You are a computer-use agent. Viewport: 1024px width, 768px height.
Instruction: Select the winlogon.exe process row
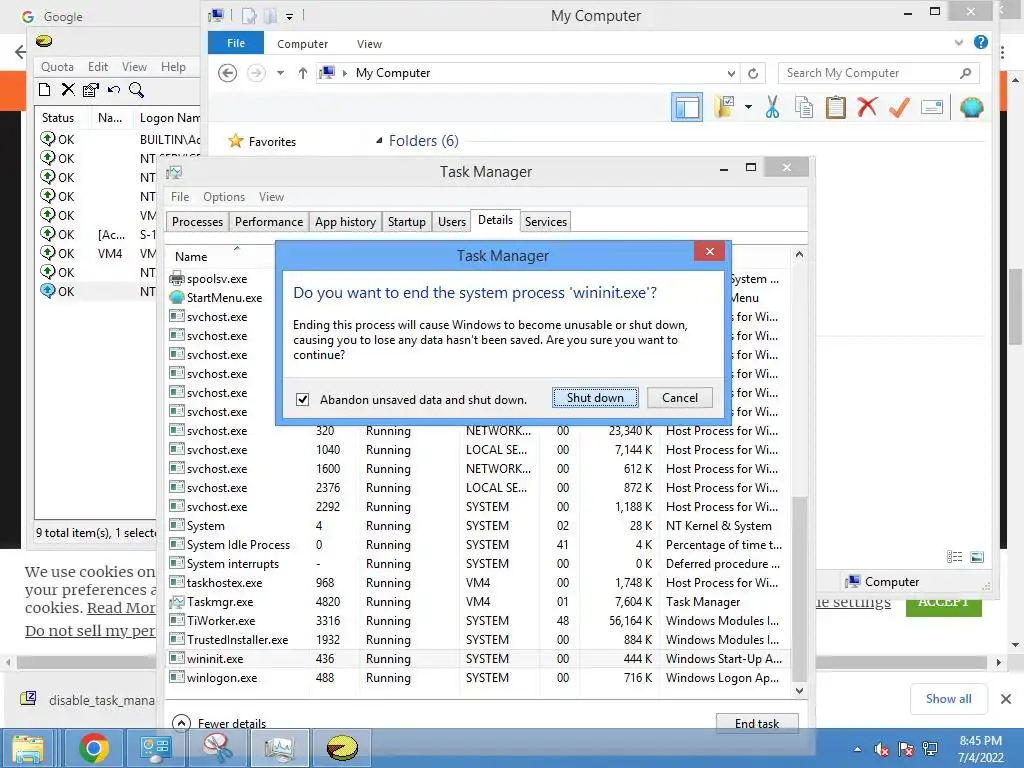pos(479,677)
